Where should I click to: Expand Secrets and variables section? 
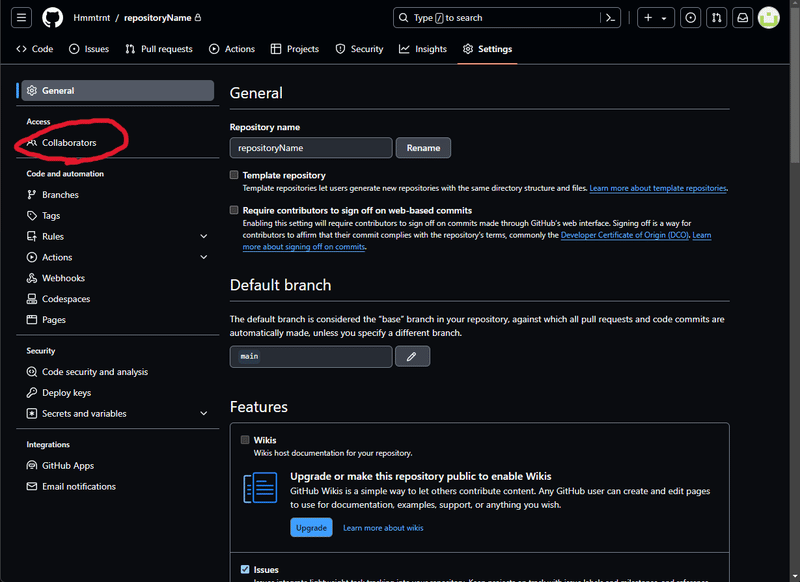[204, 414]
